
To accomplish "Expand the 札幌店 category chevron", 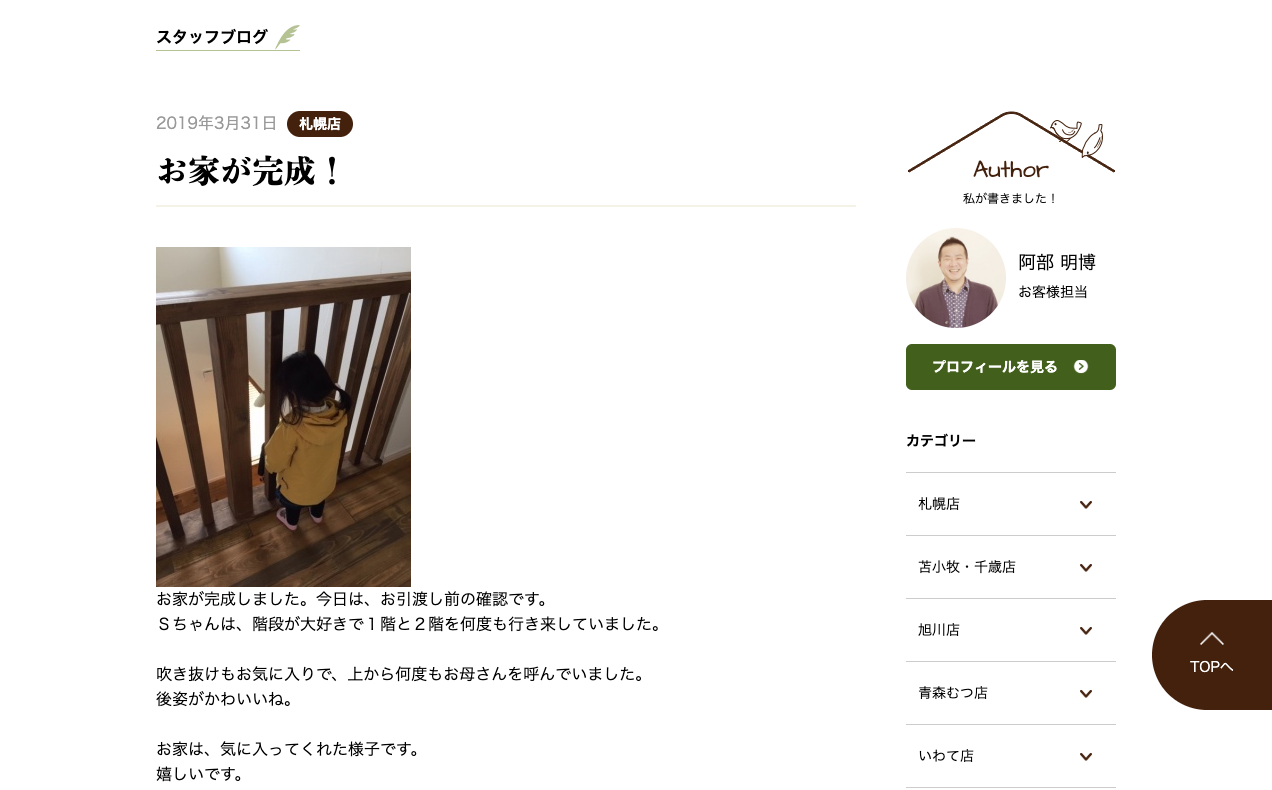I will pos(1086,505).
